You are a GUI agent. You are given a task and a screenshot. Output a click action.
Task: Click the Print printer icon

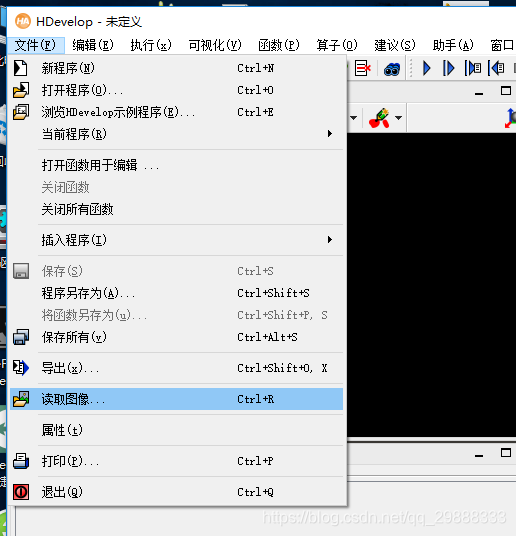(21, 461)
